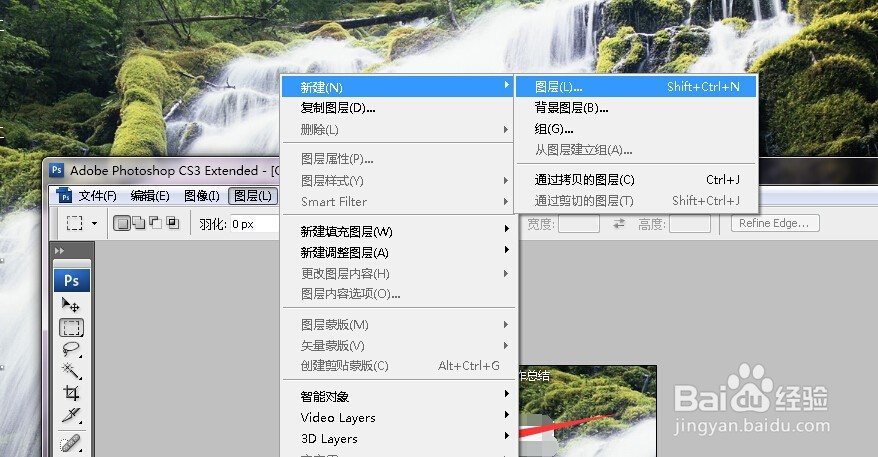Viewport: 878px width, 457px height.
Task: Choose Subtract from selection mode
Action: click(156, 223)
